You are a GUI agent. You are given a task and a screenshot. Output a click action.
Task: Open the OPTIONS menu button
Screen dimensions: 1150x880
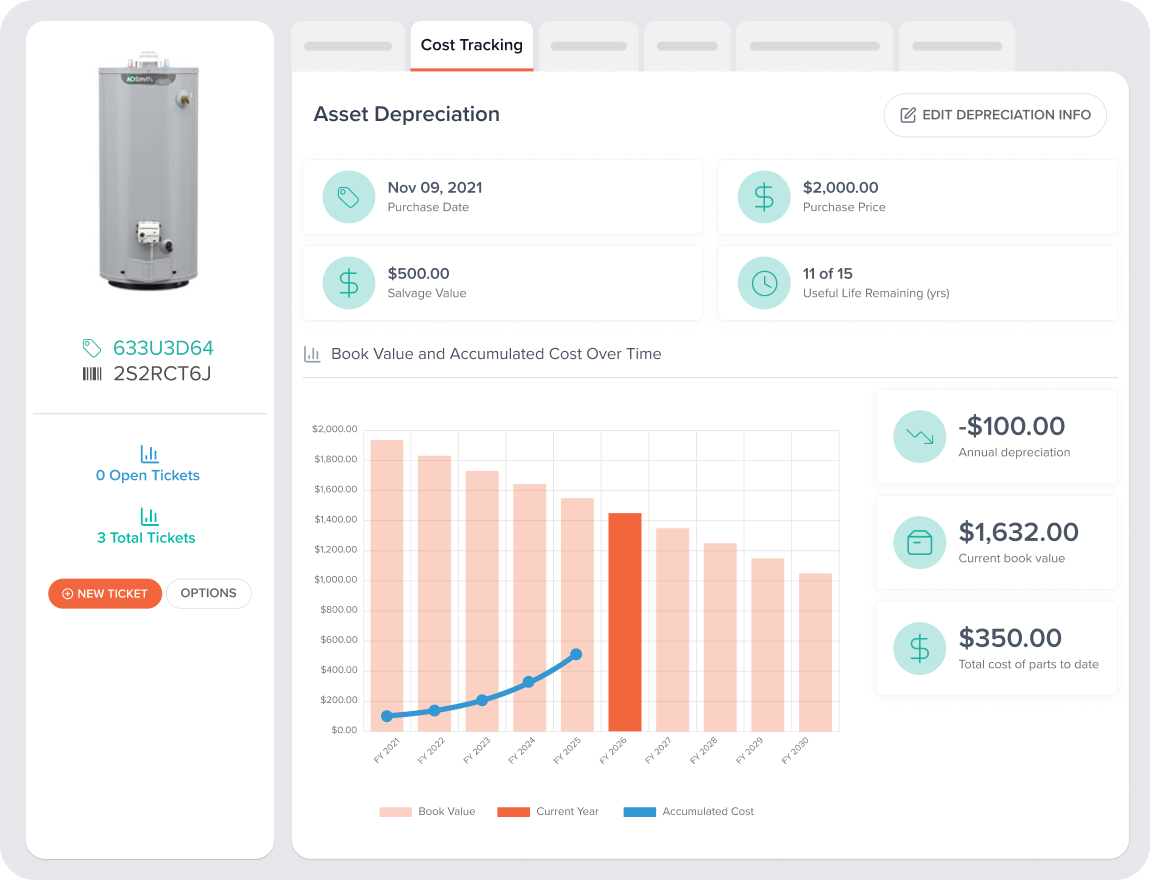point(209,593)
